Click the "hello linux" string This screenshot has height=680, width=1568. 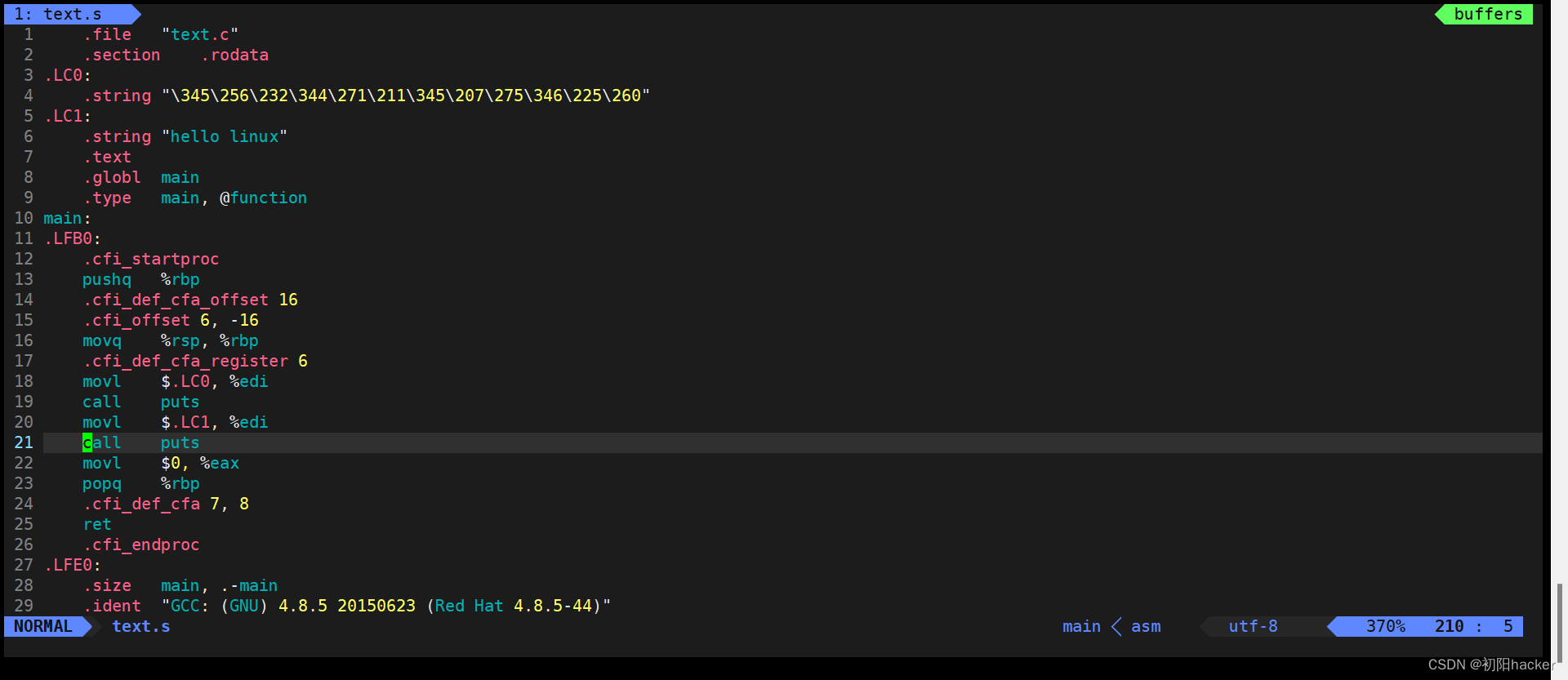tap(225, 136)
